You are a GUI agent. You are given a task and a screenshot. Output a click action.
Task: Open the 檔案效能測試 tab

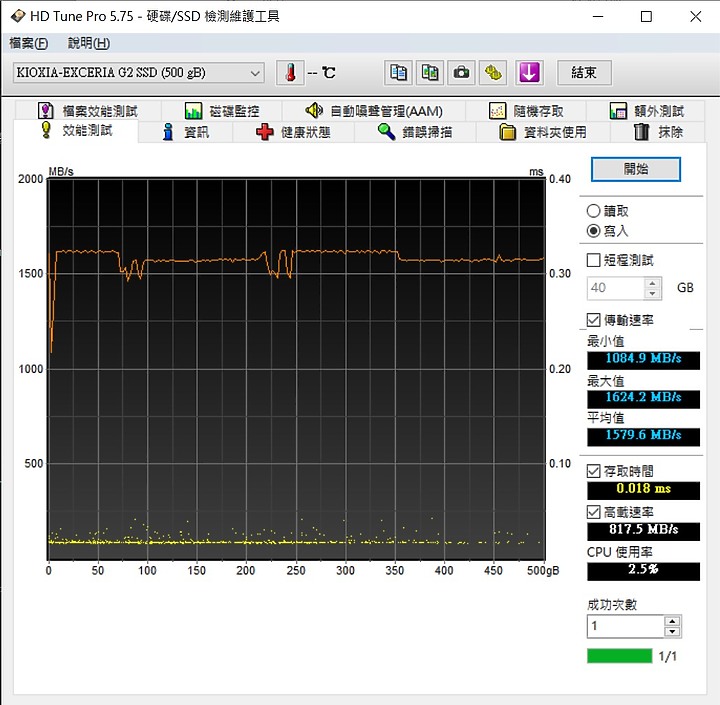click(88, 111)
